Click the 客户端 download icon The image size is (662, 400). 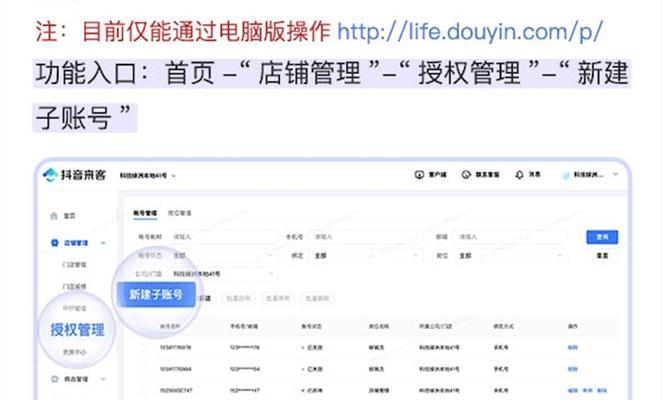[x=419, y=174]
